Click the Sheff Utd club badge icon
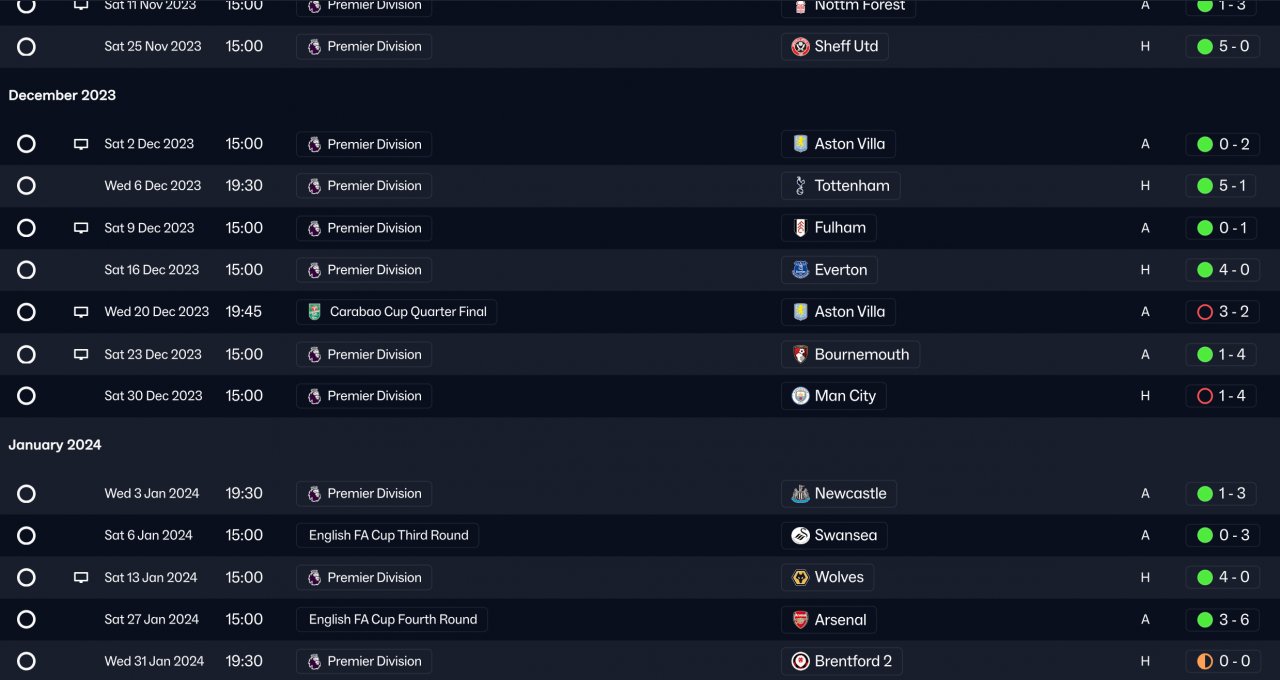The image size is (1280, 680). (x=800, y=47)
